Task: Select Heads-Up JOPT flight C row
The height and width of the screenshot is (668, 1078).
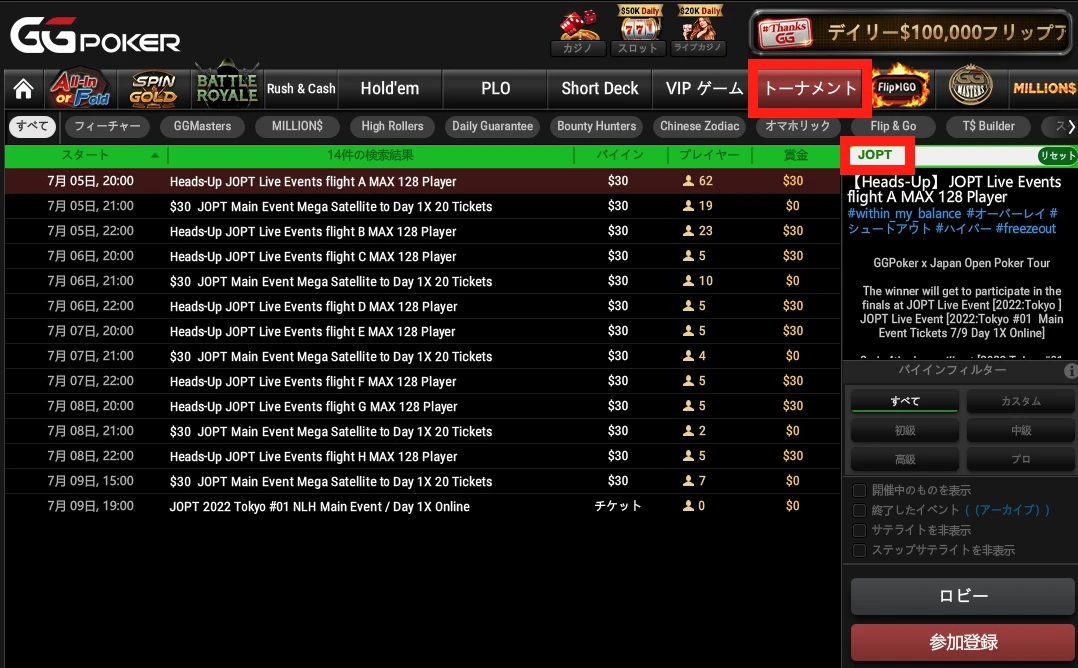Action: 422,256
